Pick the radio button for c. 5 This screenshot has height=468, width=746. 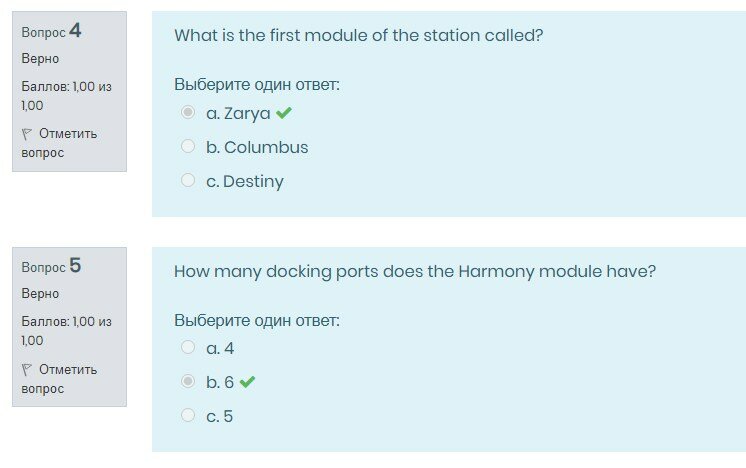(x=188, y=416)
